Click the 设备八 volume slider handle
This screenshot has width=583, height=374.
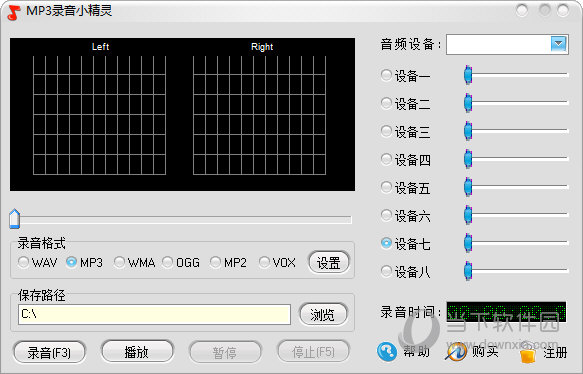click(468, 270)
